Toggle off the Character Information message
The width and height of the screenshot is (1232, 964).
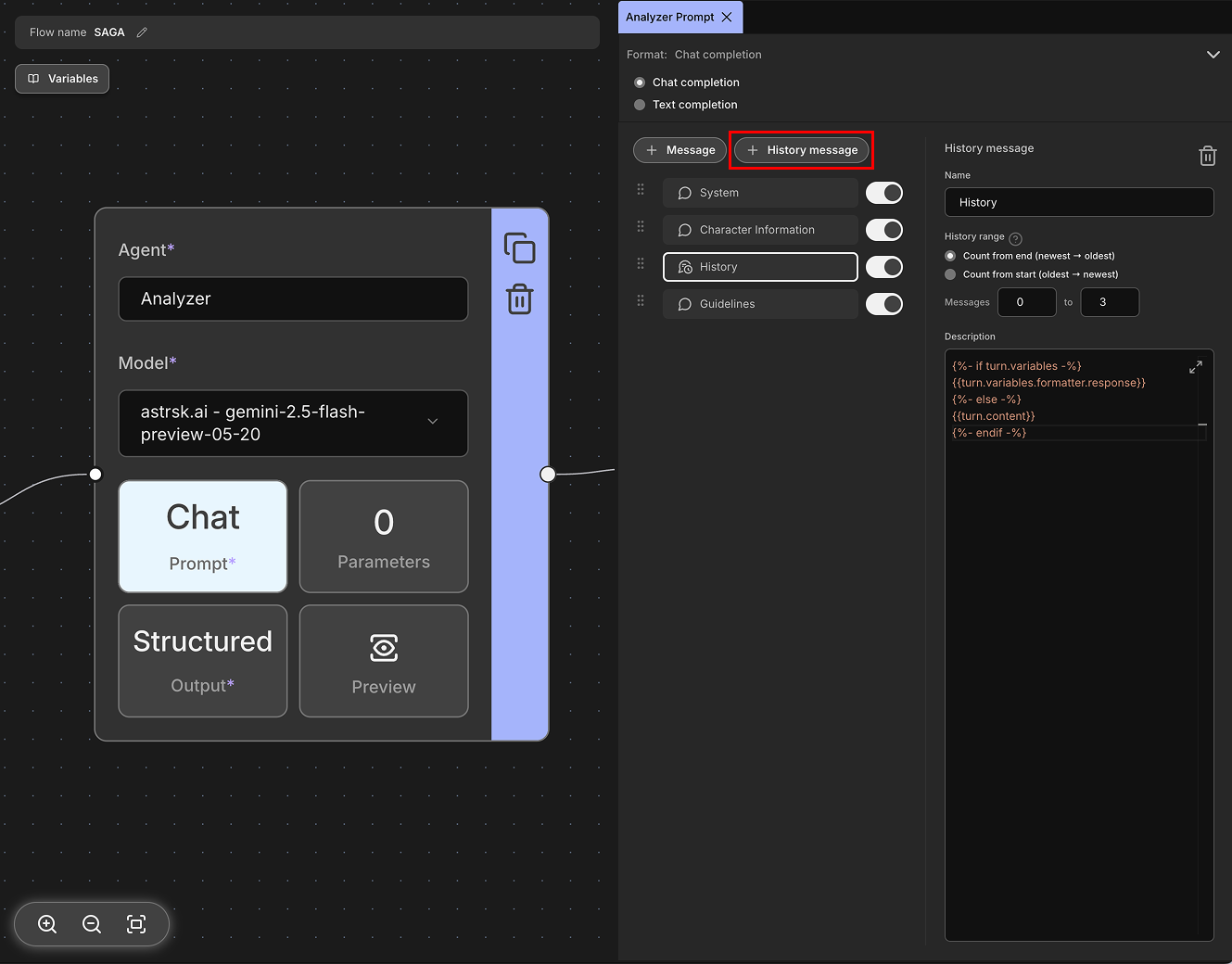pyautogui.click(x=884, y=230)
